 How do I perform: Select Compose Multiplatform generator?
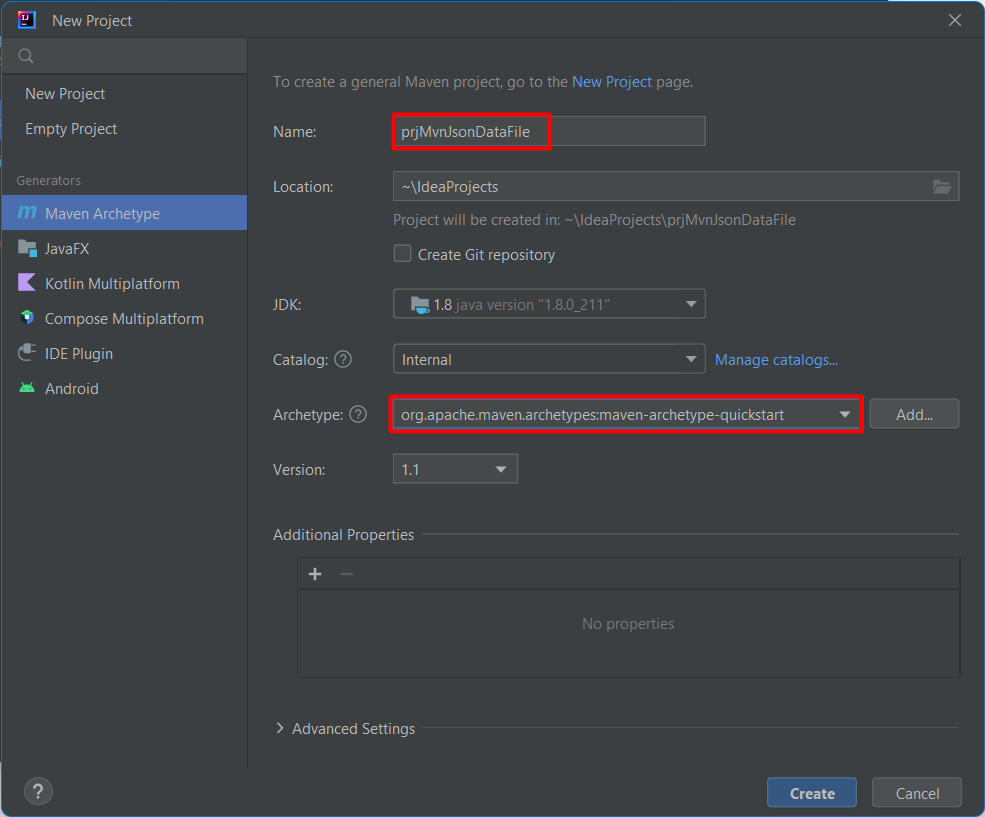pyautogui.click(x=124, y=318)
